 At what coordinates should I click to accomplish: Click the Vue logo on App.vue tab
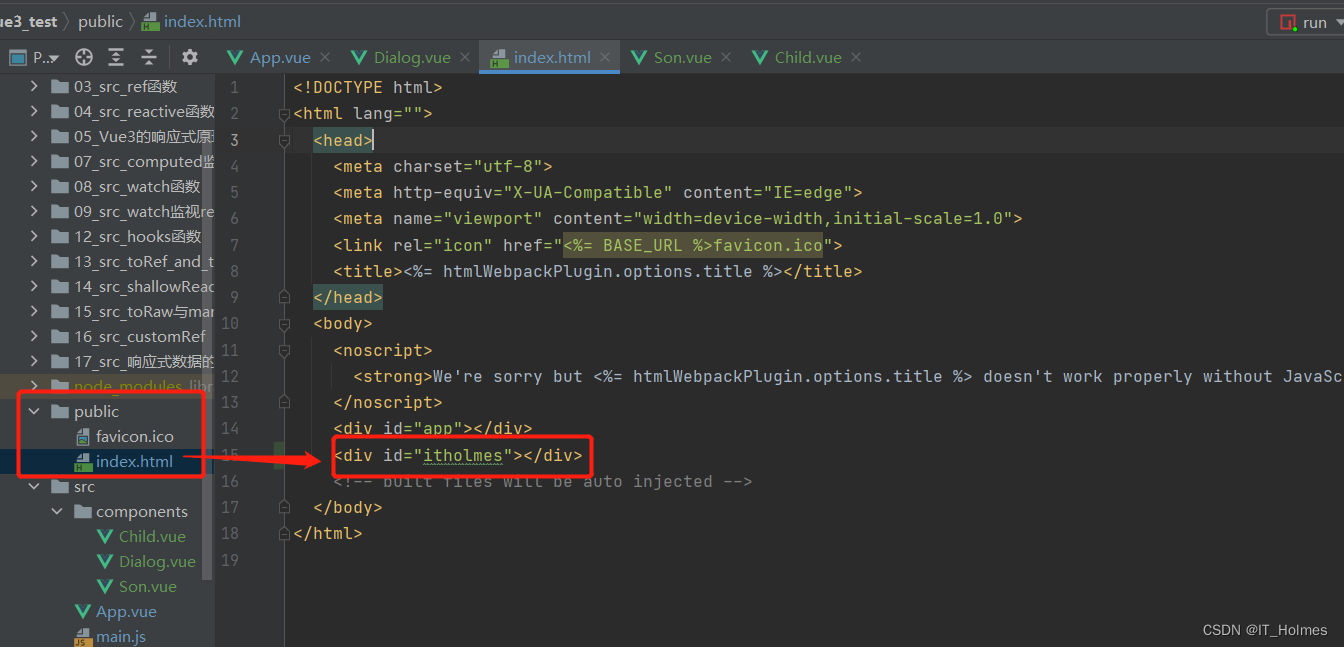[235, 57]
